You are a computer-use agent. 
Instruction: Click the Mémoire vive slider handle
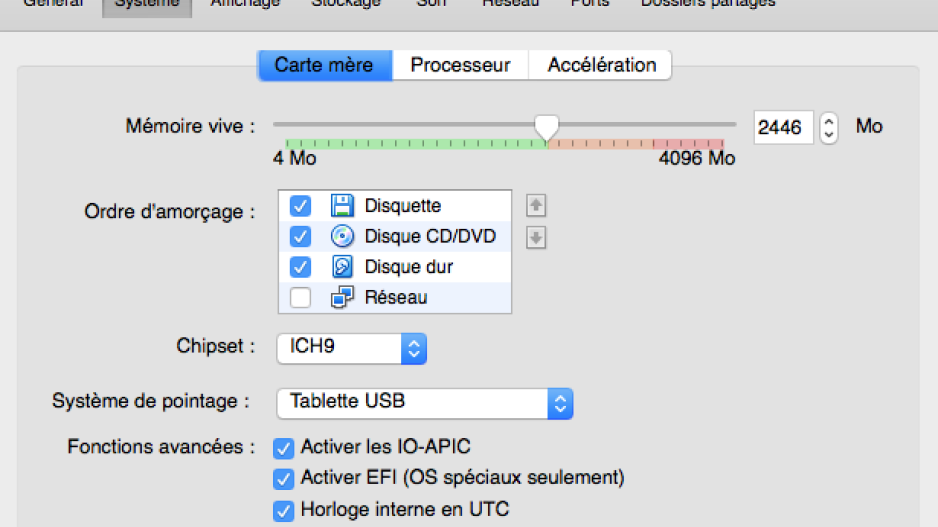pyautogui.click(x=546, y=127)
